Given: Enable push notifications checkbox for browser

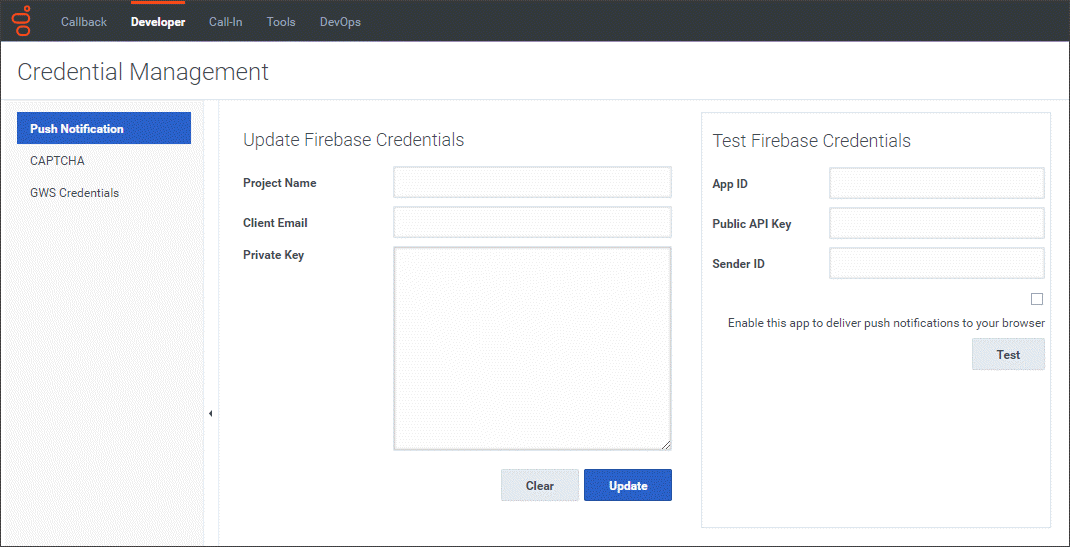Looking at the screenshot, I should click(x=1037, y=299).
